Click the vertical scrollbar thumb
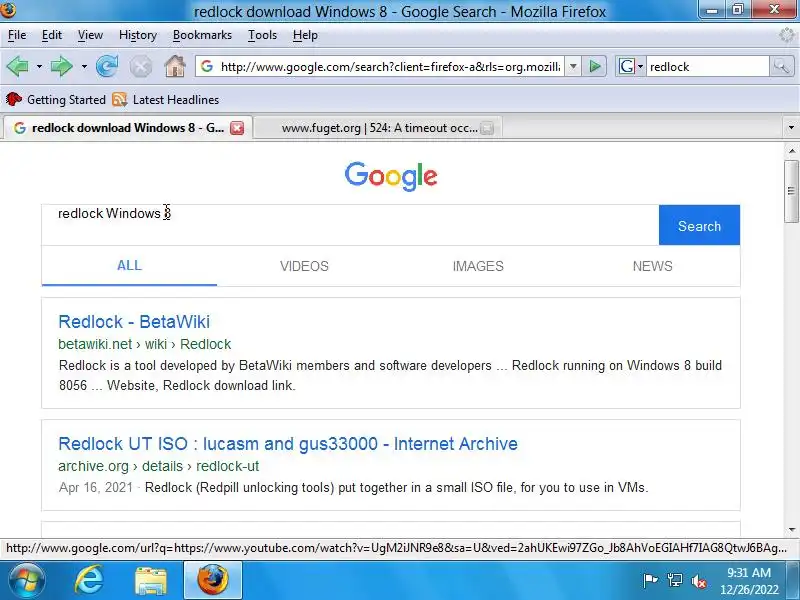Viewport: 800px width, 600px height. coord(792,191)
